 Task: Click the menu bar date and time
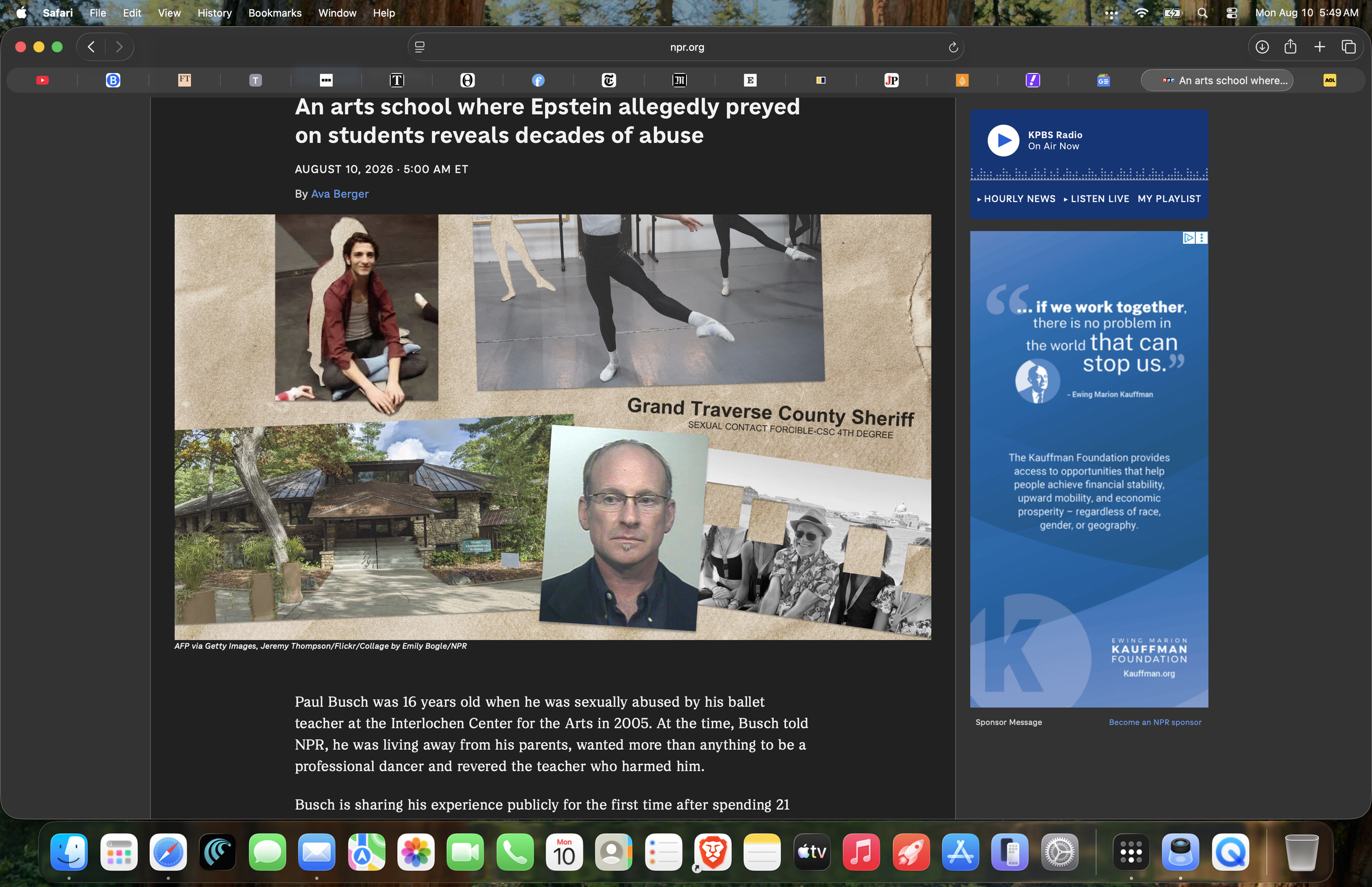tap(1306, 13)
